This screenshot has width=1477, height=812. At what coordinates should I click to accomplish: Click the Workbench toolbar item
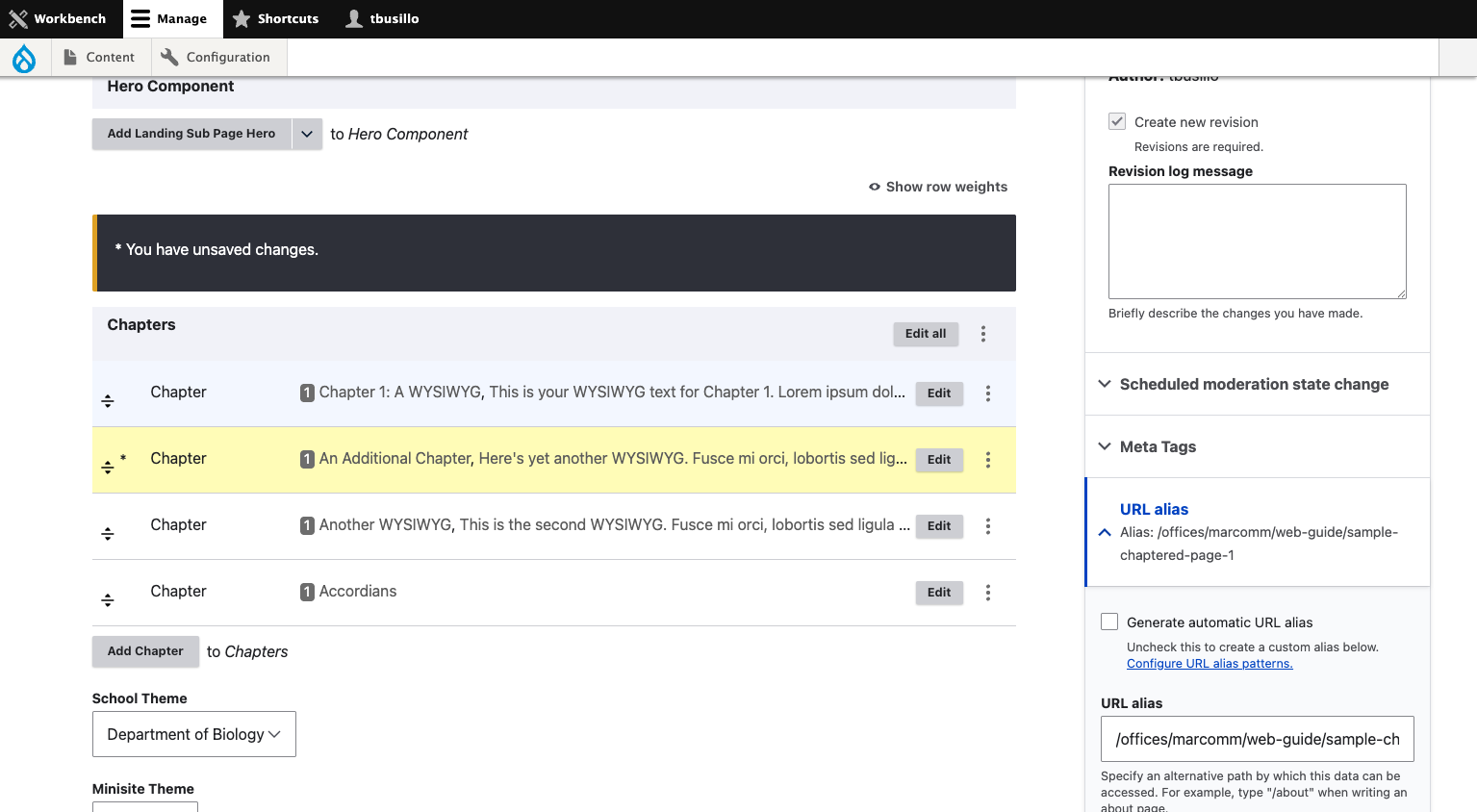click(x=60, y=18)
